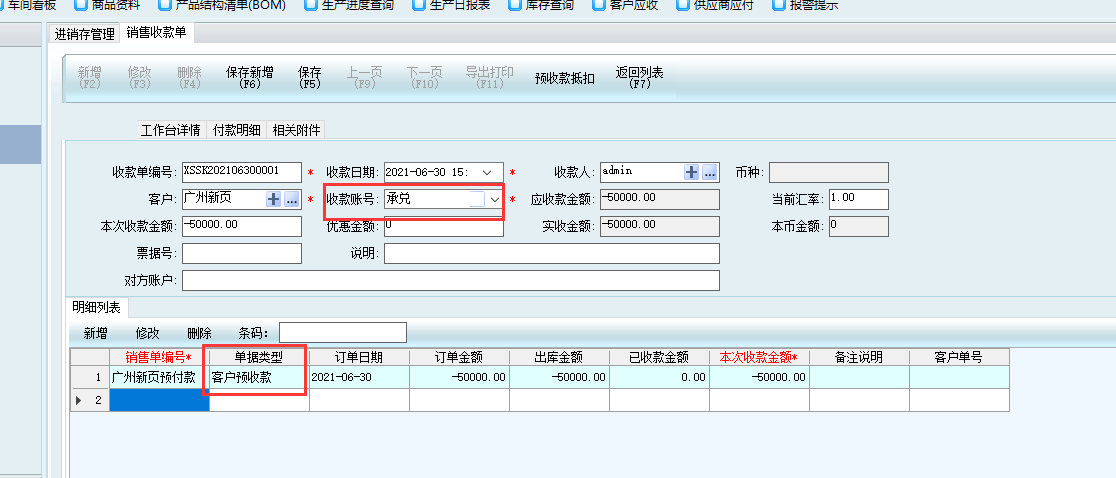
Task: Click the 供应商应付 shortcut icon
Action: point(683,4)
